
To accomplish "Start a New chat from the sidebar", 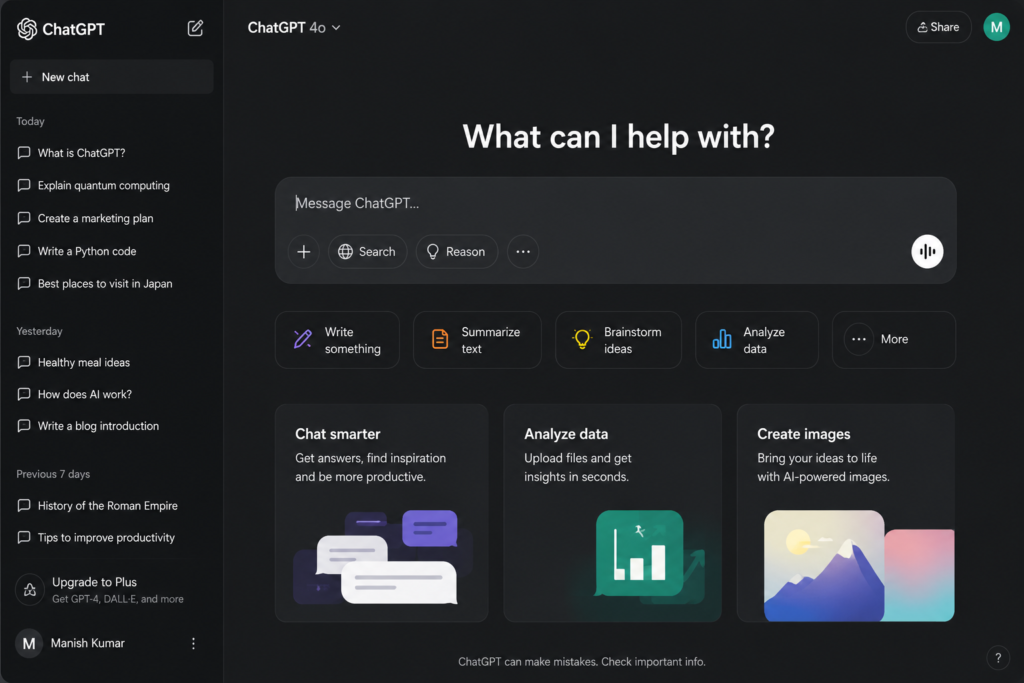I will pyautogui.click(x=112, y=77).
